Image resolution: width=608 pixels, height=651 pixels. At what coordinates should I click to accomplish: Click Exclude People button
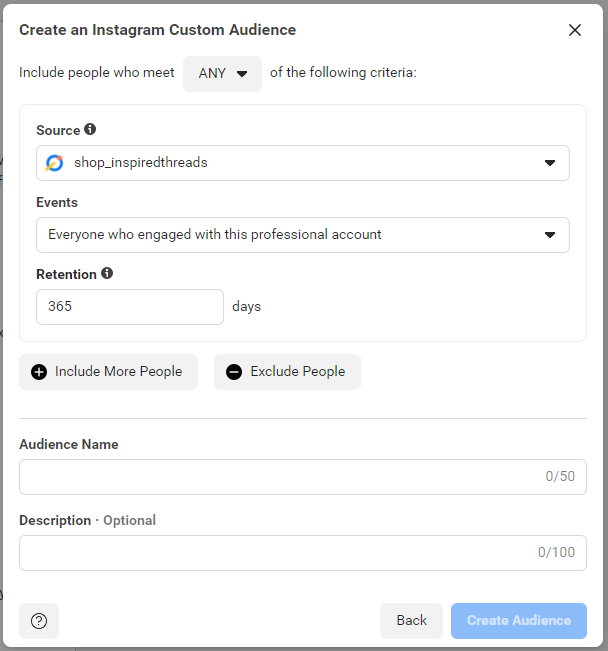click(287, 372)
